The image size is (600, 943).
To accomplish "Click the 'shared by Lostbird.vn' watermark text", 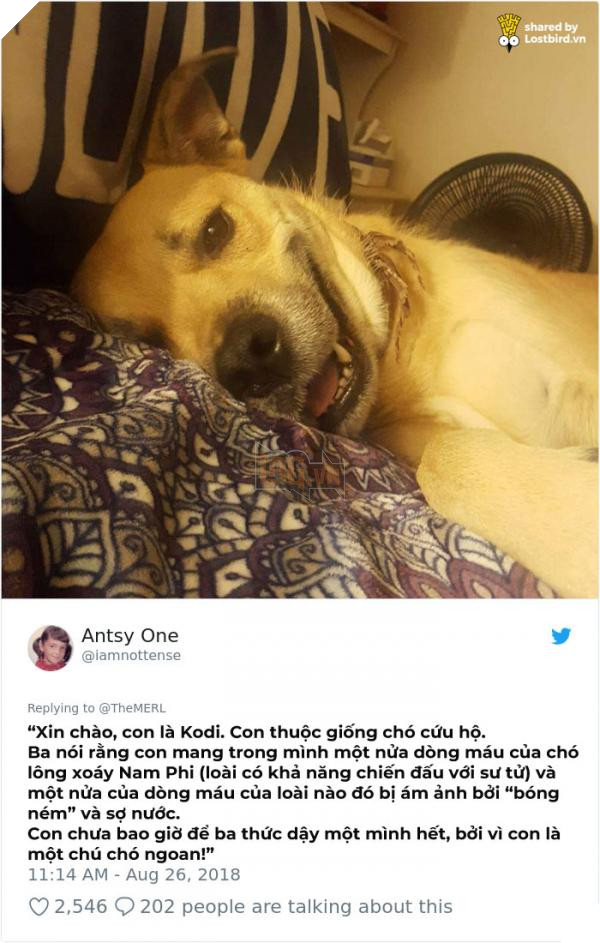I will [554, 33].
